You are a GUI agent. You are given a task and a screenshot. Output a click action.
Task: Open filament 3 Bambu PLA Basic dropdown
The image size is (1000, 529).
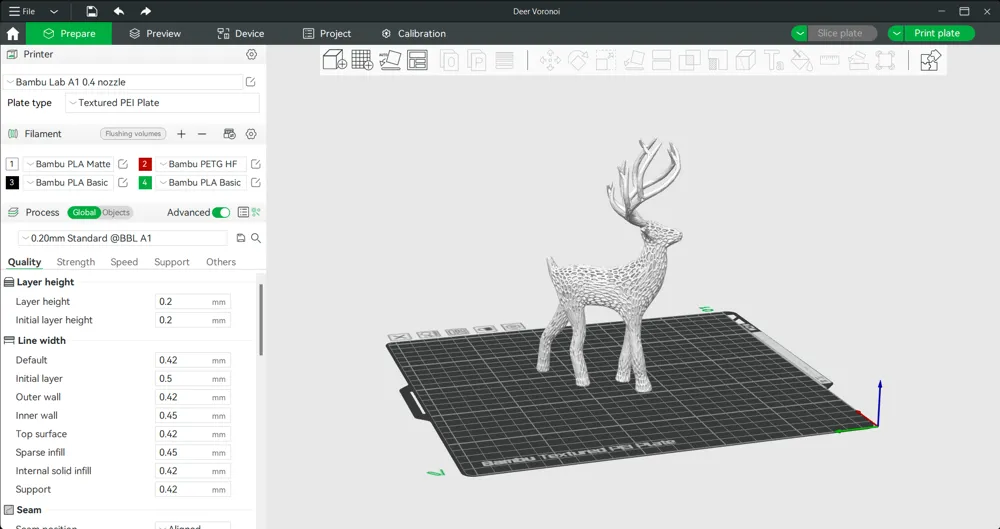click(x=68, y=183)
